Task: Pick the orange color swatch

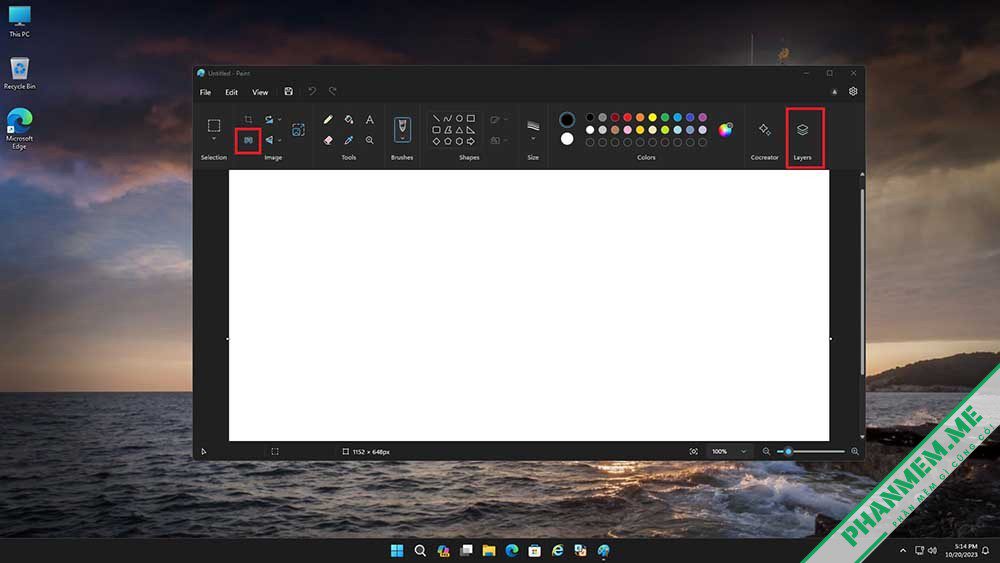Action: [x=640, y=117]
